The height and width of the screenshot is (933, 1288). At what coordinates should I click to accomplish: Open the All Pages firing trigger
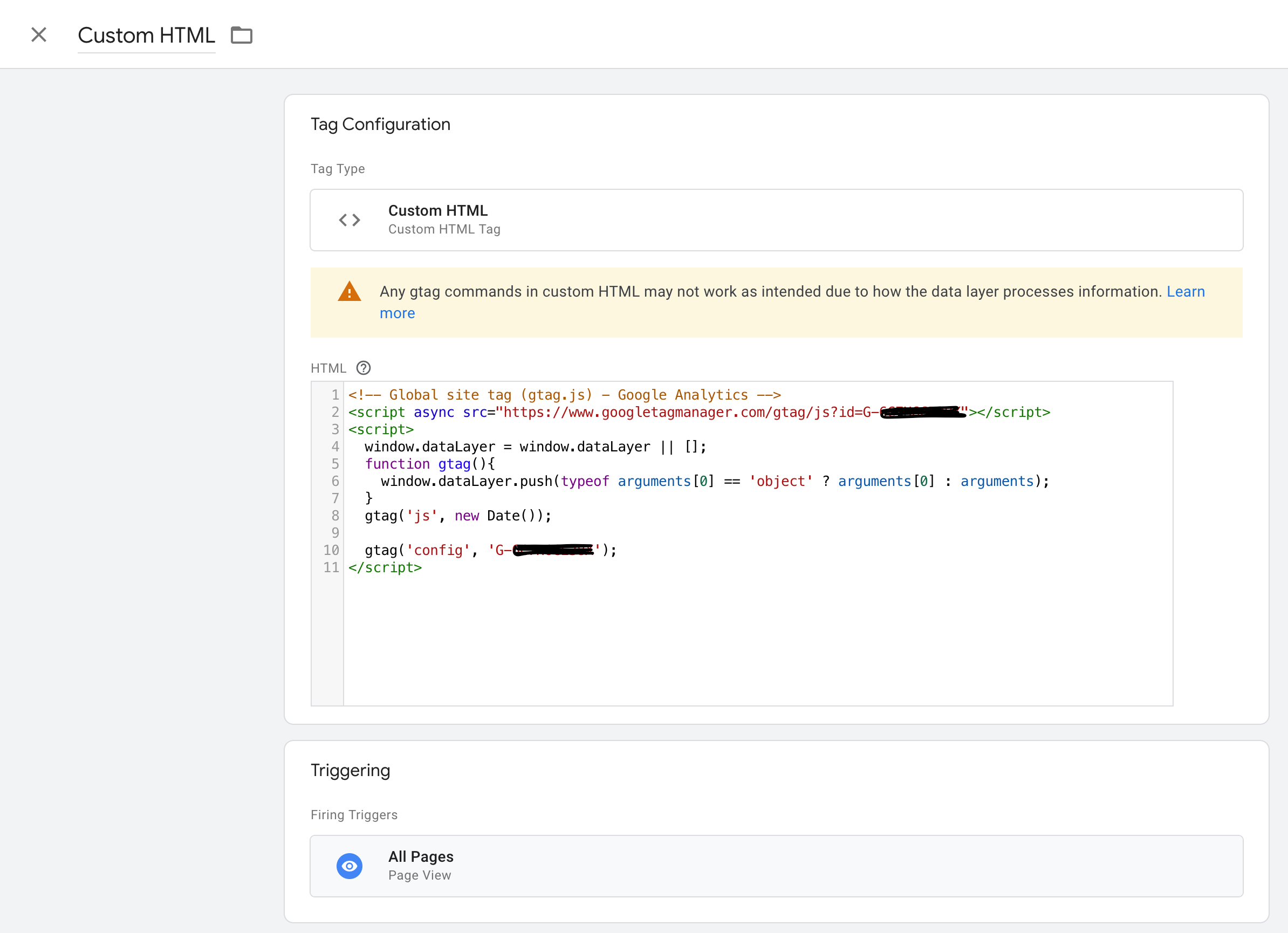pyautogui.click(x=776, y=866)
